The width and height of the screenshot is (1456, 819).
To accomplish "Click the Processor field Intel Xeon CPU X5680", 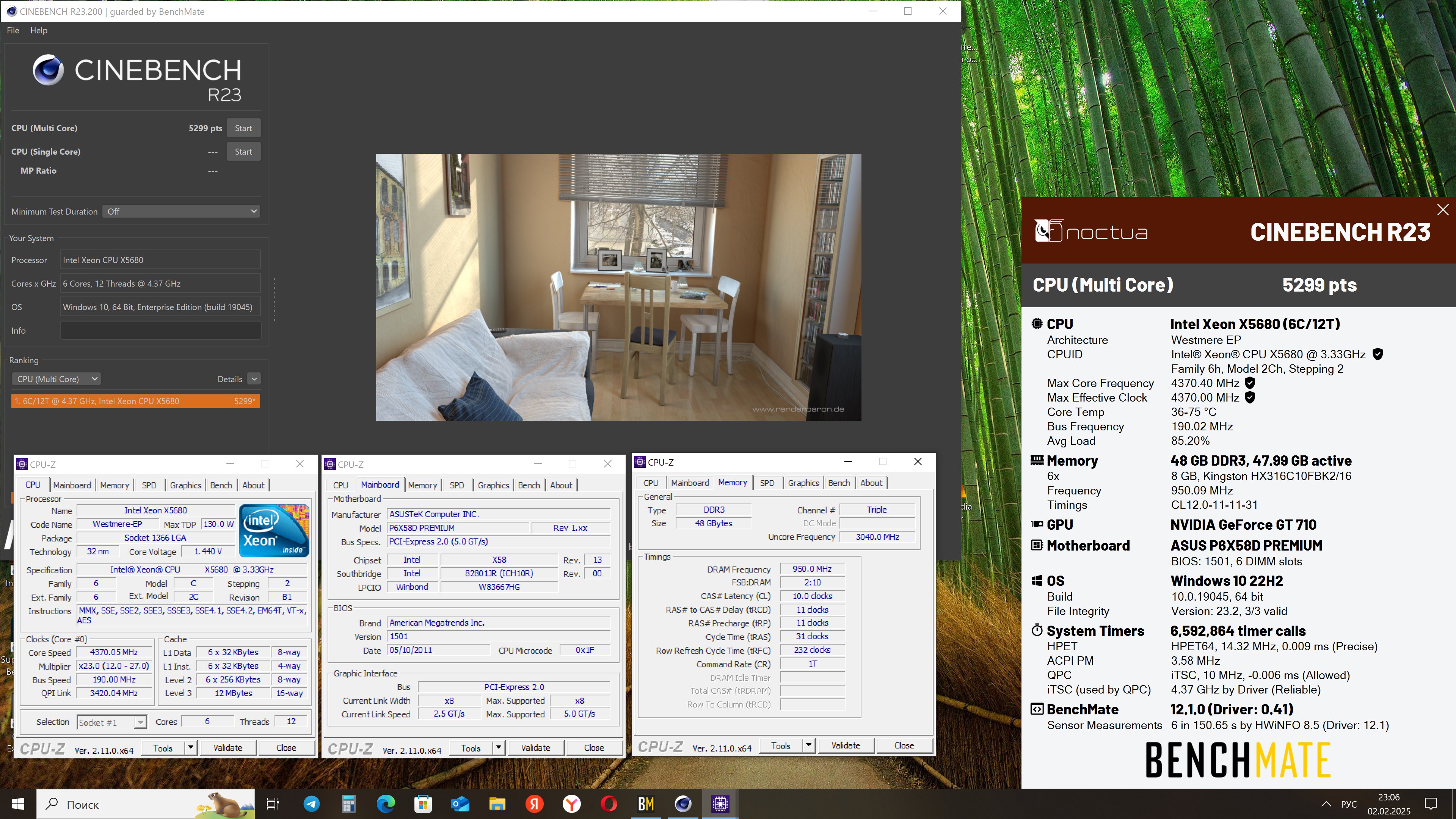I will 160,260.
